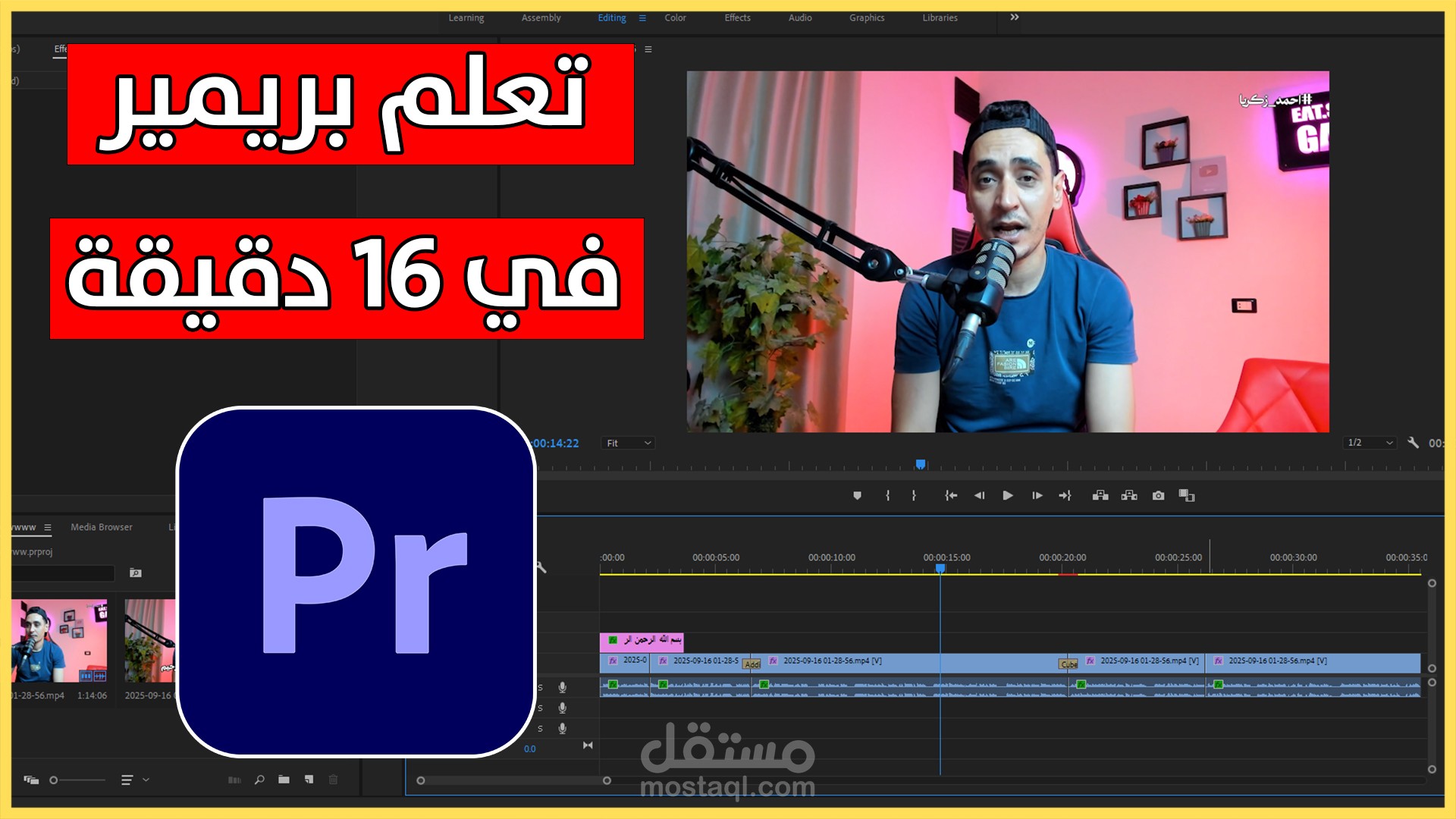The image size is (1456, 819).
Task: Jump to the Out point
Action: [1065, 495]
